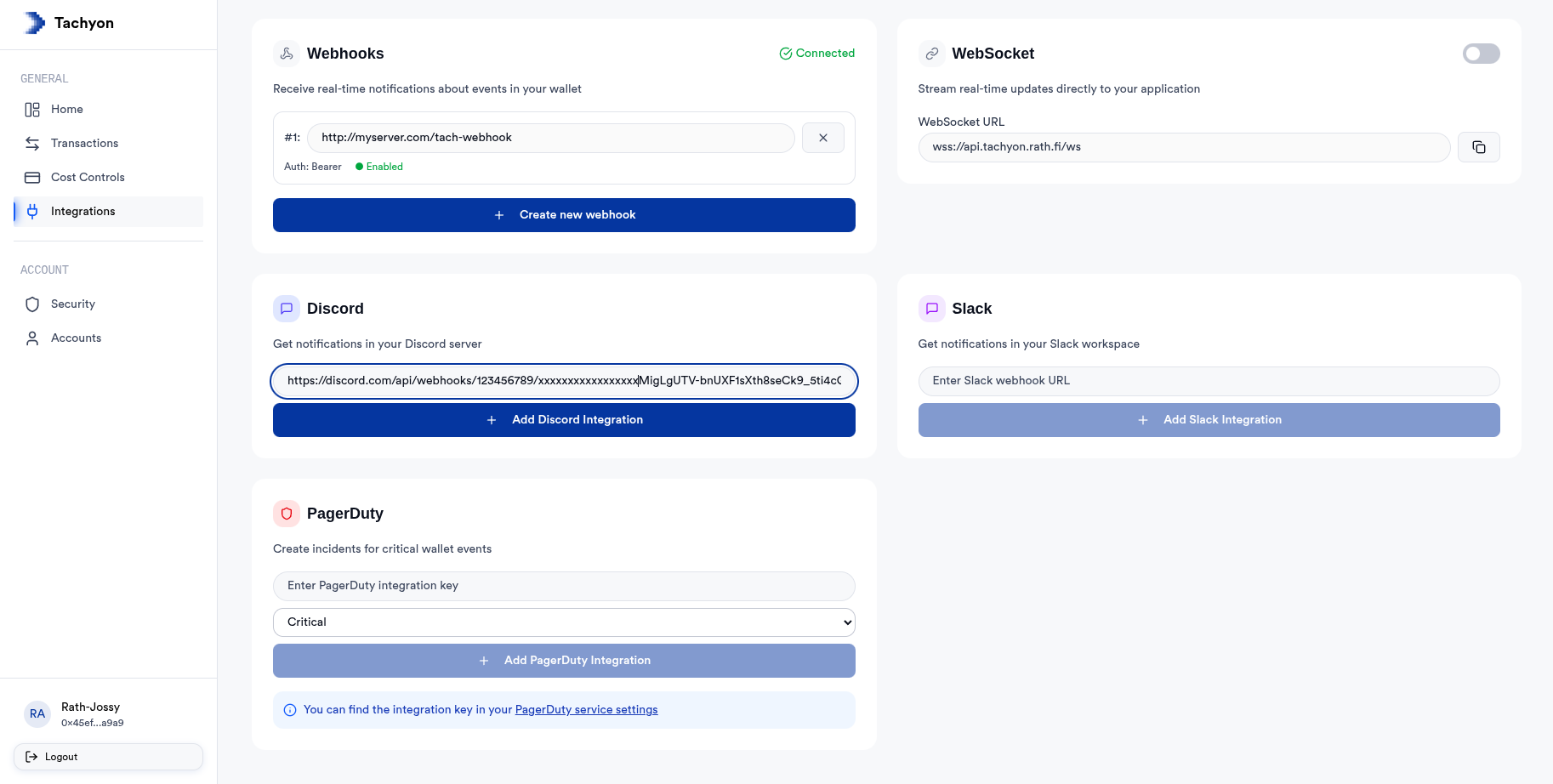Click the Connected status on Webhooks
Viewport: 1553px width, 784px height.
[x=816, y=53]
